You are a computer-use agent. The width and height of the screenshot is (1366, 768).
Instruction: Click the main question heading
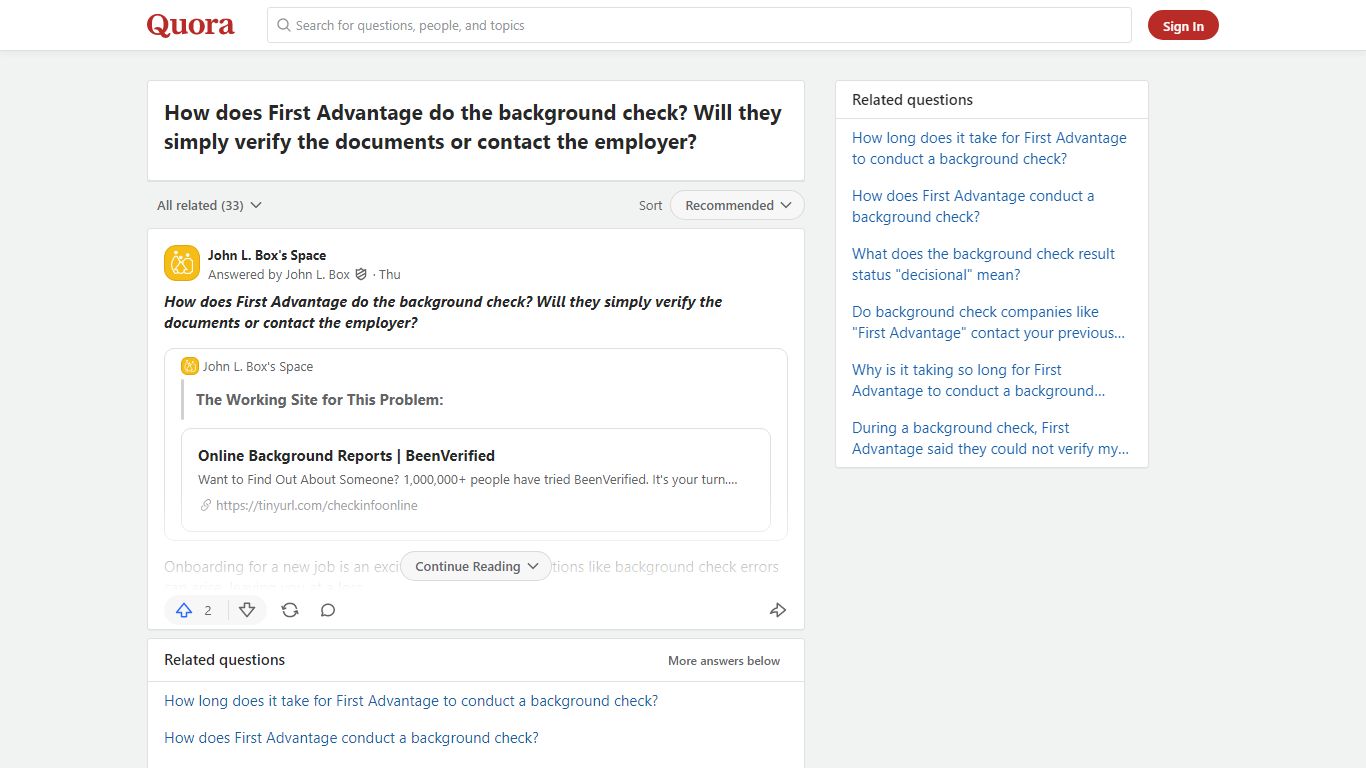[473, 127]
